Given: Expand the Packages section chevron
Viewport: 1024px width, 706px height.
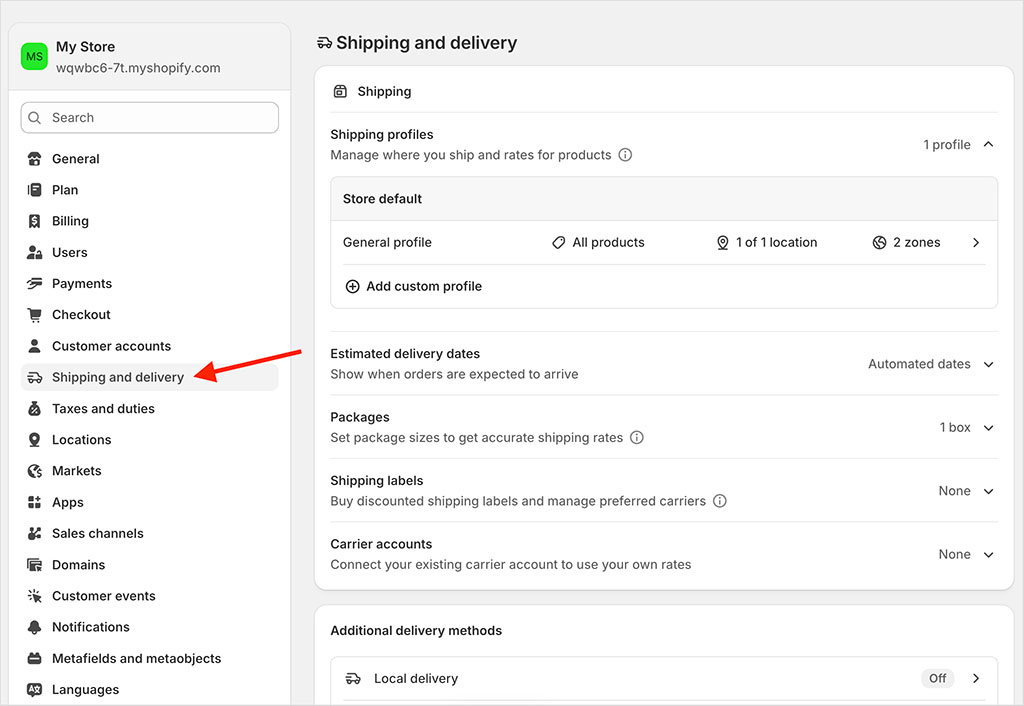Looking at the screenshot, I should [989, 428].
